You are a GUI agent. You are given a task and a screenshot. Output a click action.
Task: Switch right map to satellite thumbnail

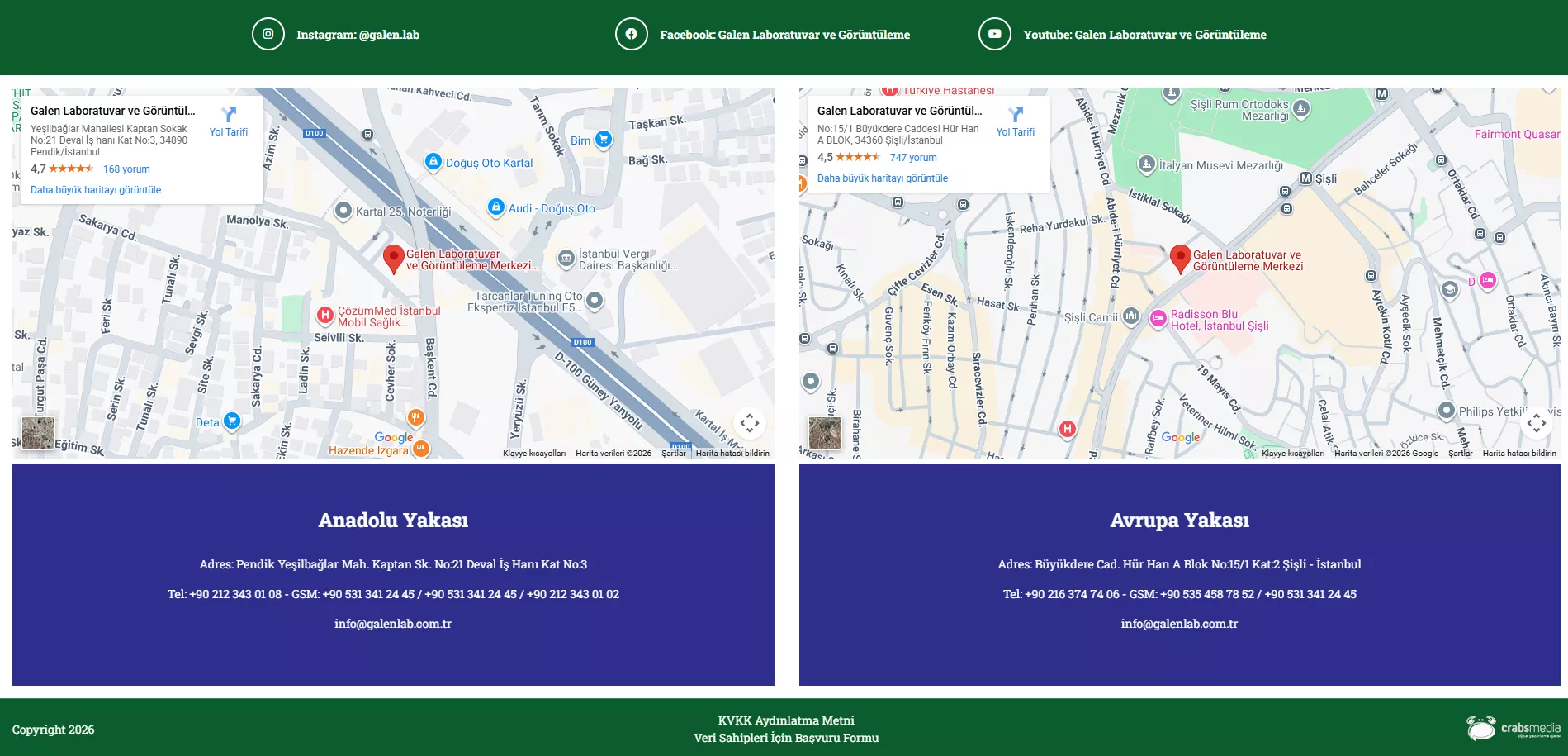click(x=824, y=433)
